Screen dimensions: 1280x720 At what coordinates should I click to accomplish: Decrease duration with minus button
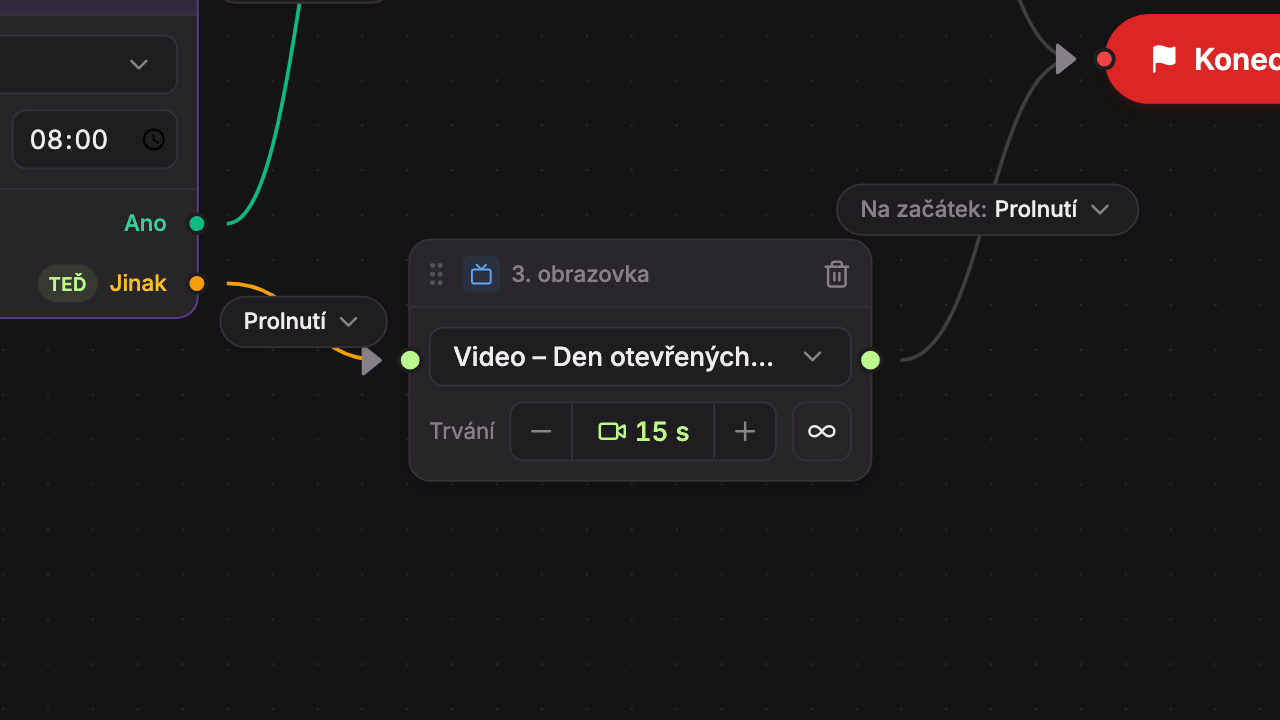pyautogui.click(x=541, y=431)
